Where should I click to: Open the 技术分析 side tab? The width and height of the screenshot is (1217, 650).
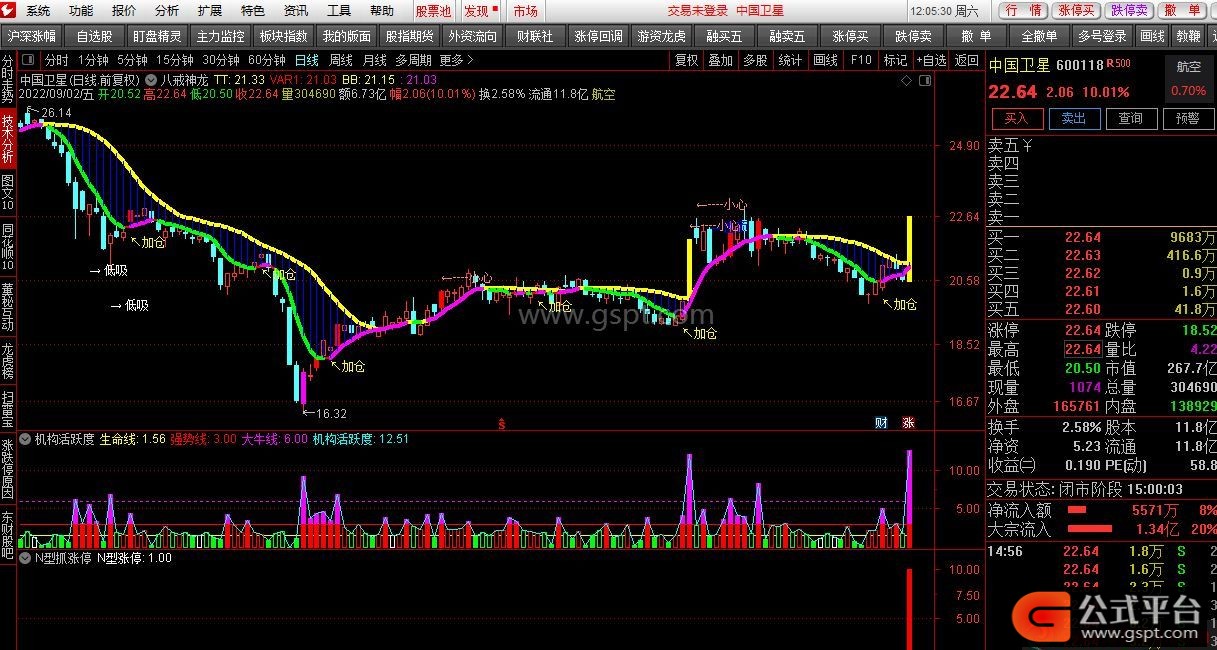(8, 139)
